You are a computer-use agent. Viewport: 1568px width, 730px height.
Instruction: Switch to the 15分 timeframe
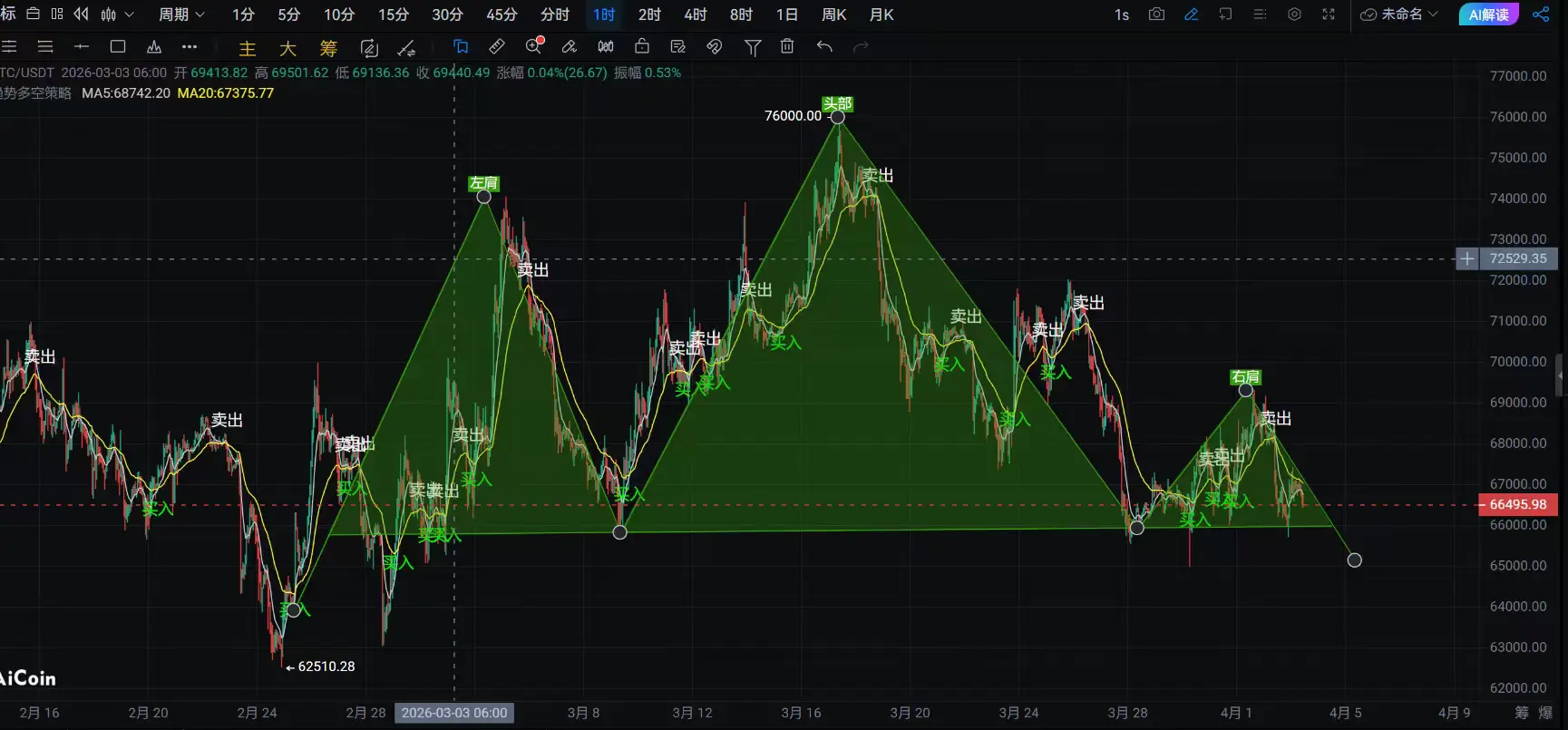[x=394, y=15]
